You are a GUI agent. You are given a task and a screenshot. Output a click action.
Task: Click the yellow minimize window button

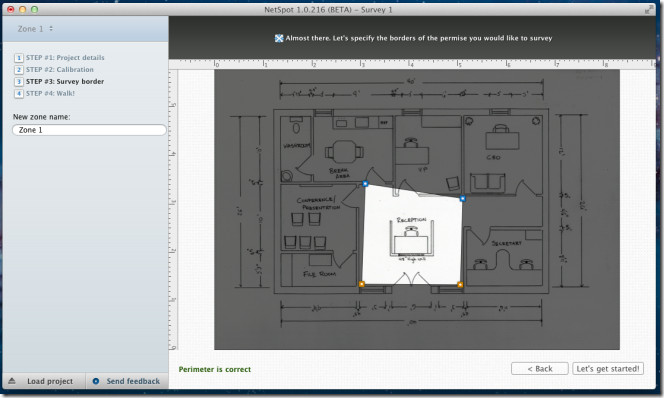point(22,9)
